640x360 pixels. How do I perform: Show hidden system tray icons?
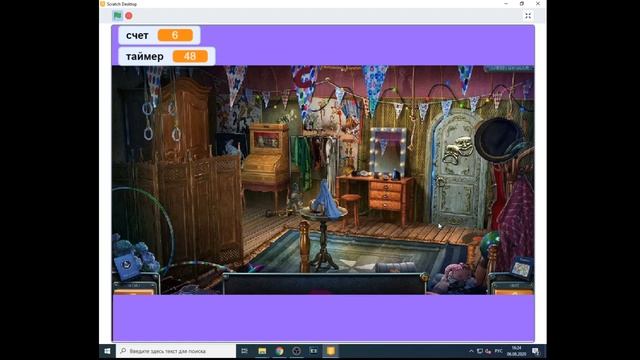471,351
